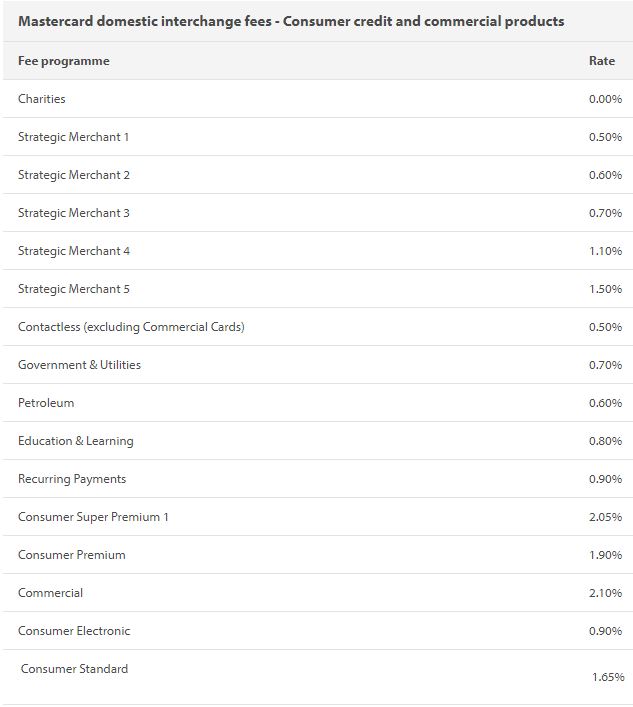The width and height of the screenshot is (633, 707).
Task: Click the Strategic Merchant 5 row
Action: [74, 289]
